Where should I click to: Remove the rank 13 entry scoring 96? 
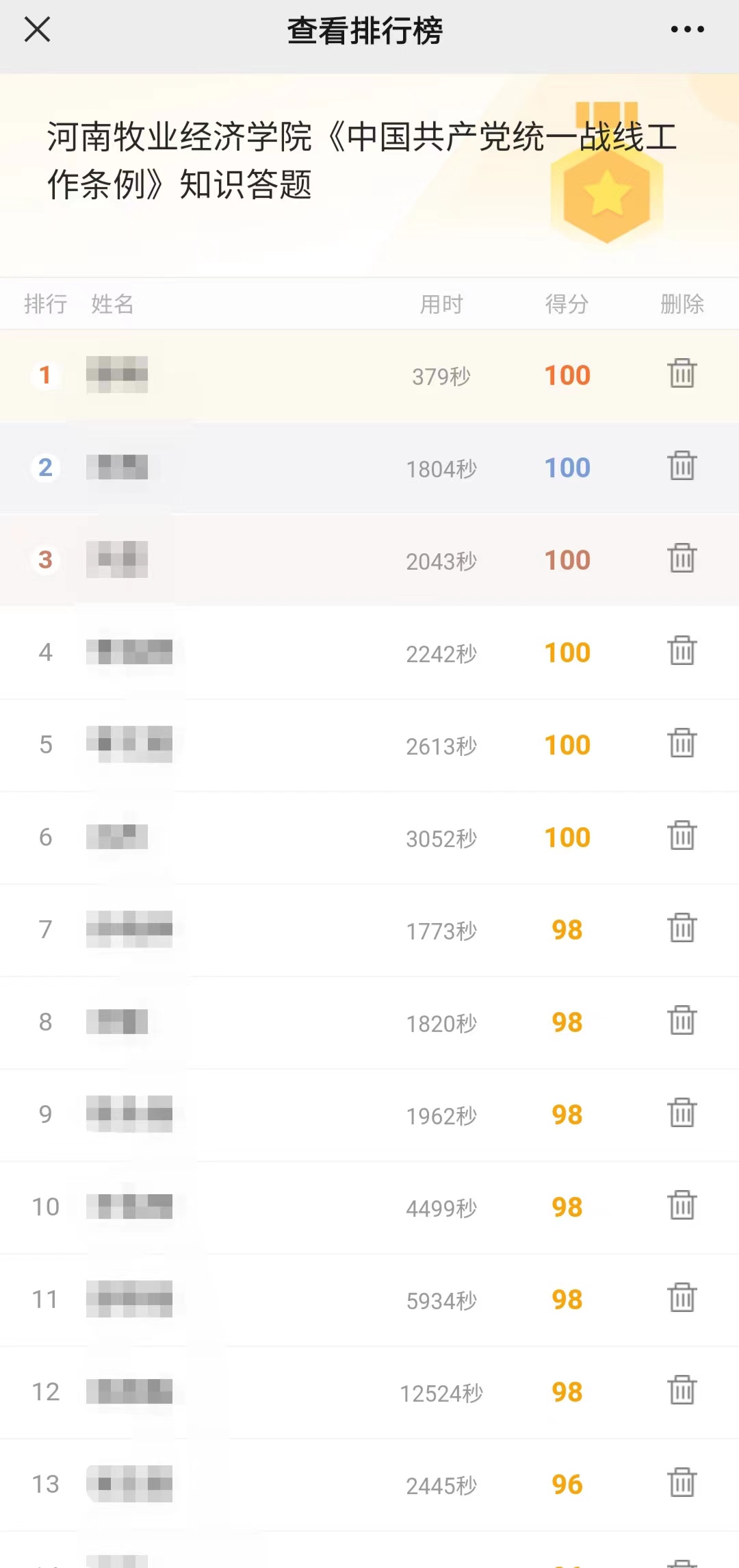(682, 1482)
